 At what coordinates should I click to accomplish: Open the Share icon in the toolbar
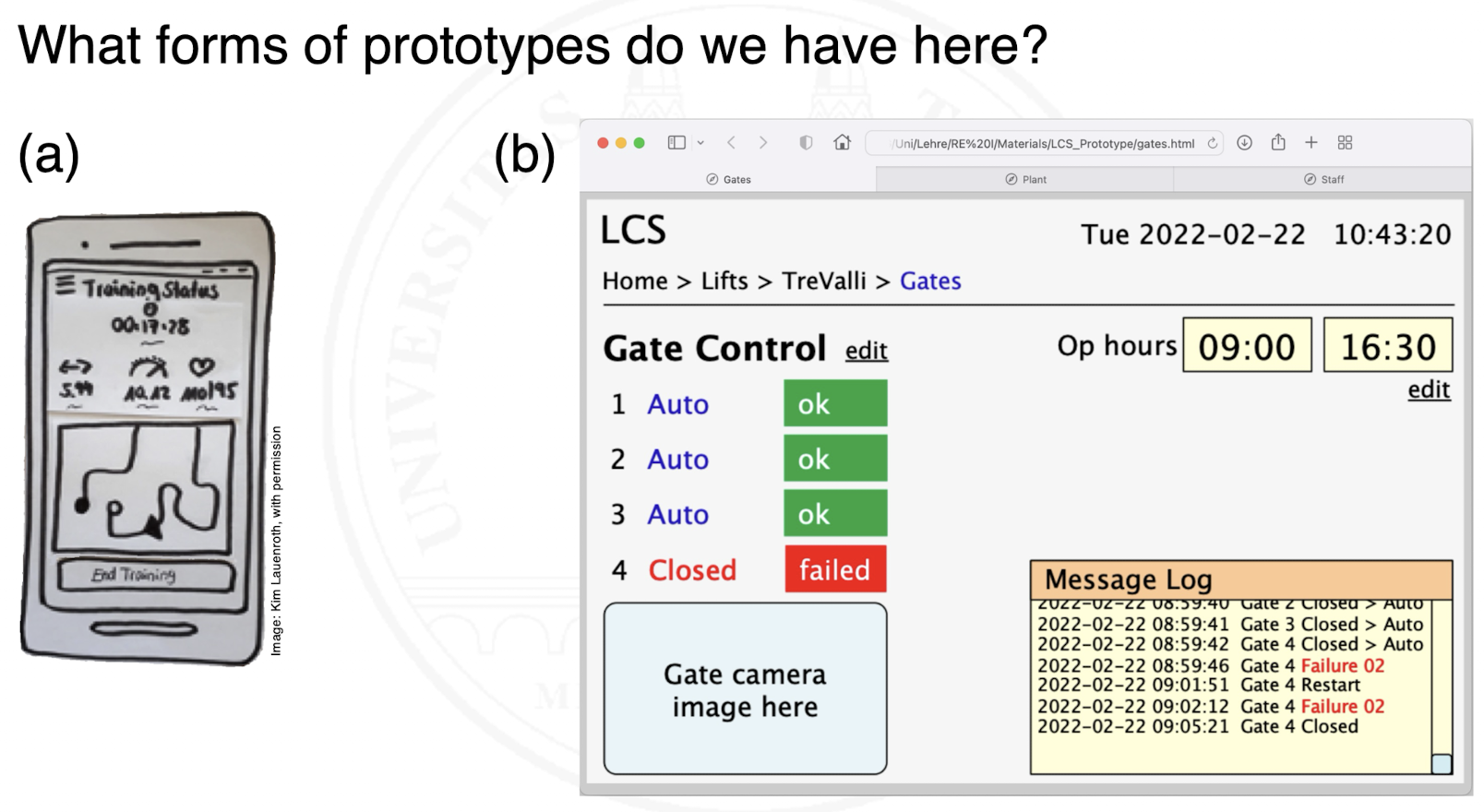[1278, 142]
